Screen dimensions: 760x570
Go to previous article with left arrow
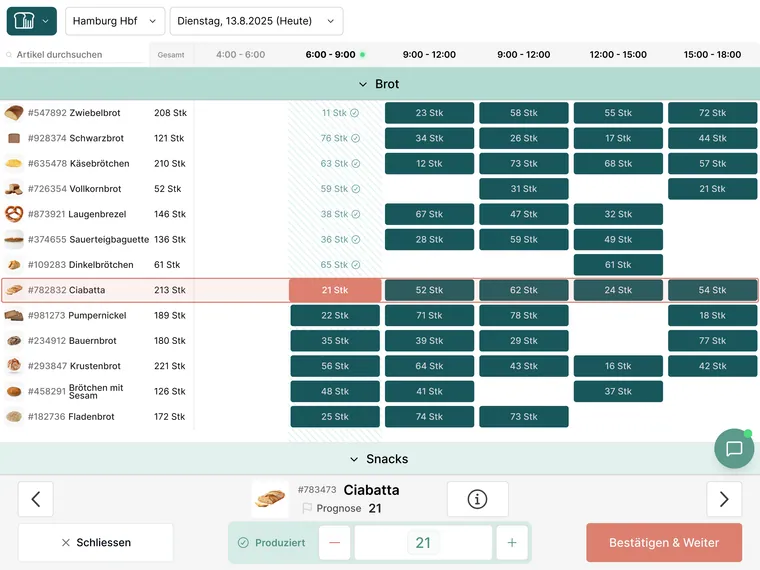[36, 499]
